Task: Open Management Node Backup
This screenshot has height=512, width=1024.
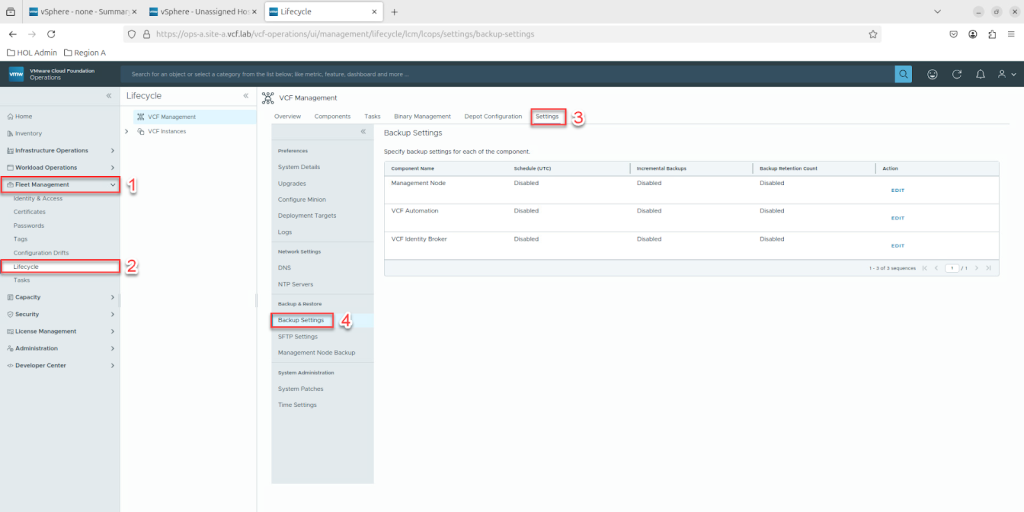Action: click(x=317, y=353)
